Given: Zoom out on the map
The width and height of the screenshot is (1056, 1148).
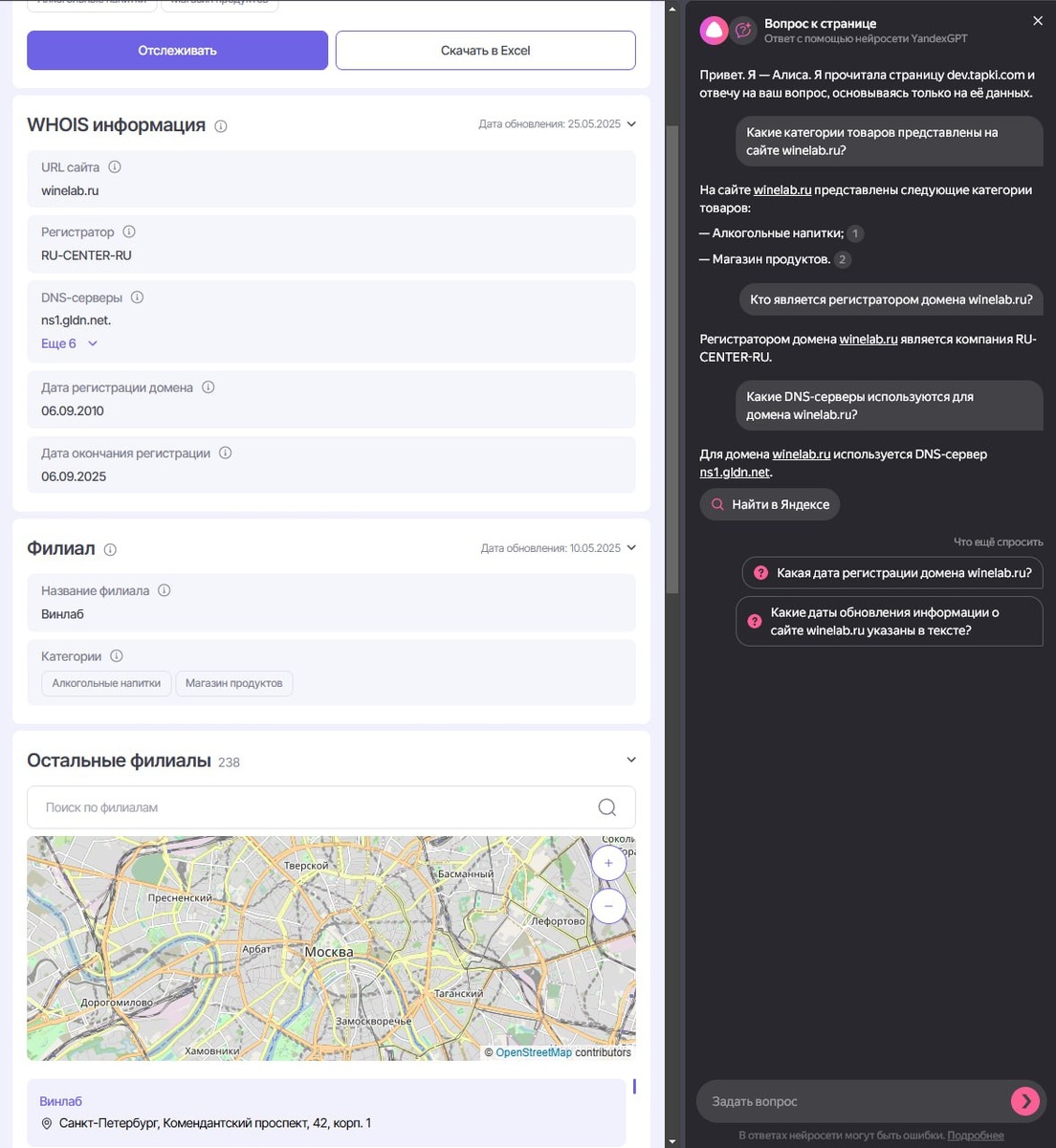Looking at the screenshot, I should pos(608,906).
